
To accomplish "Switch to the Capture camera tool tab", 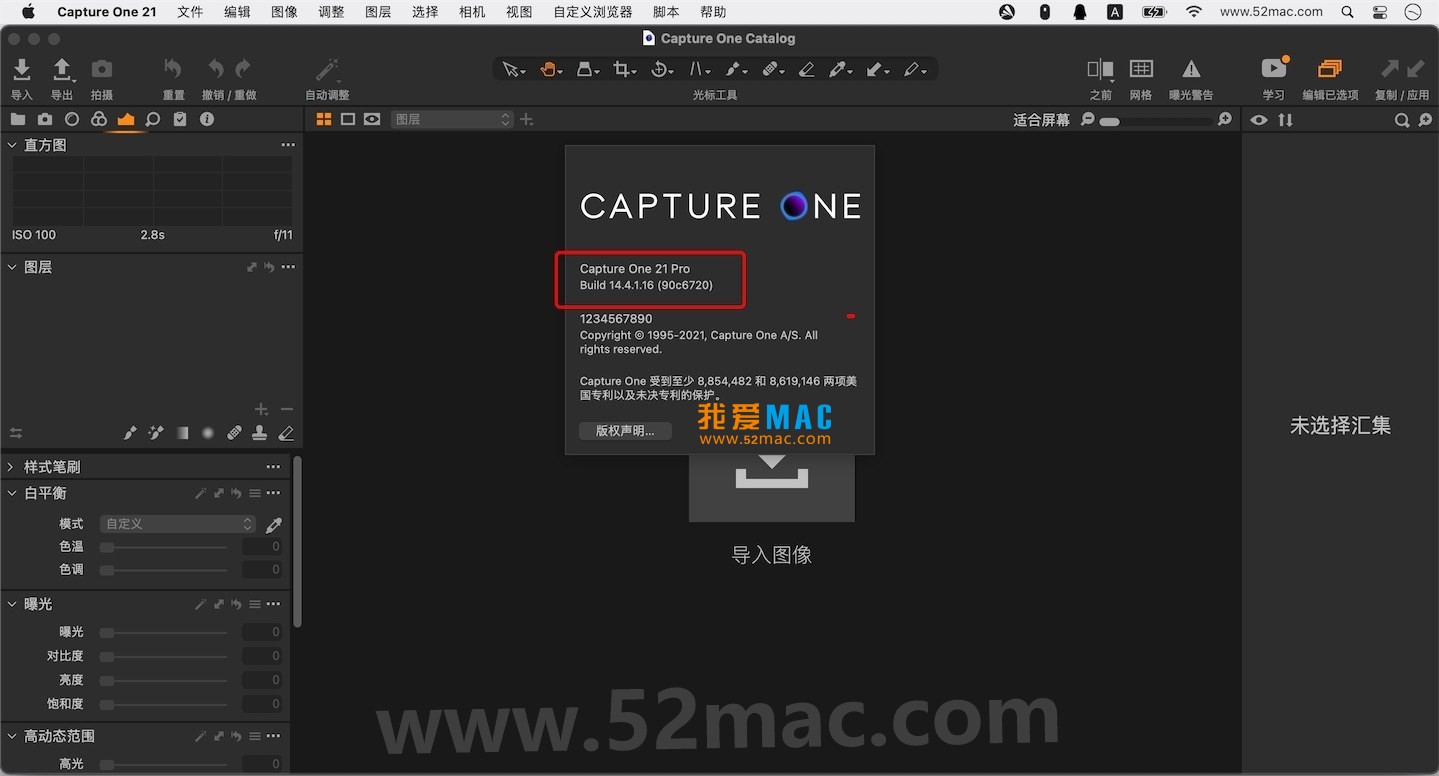I will point(45,119).
